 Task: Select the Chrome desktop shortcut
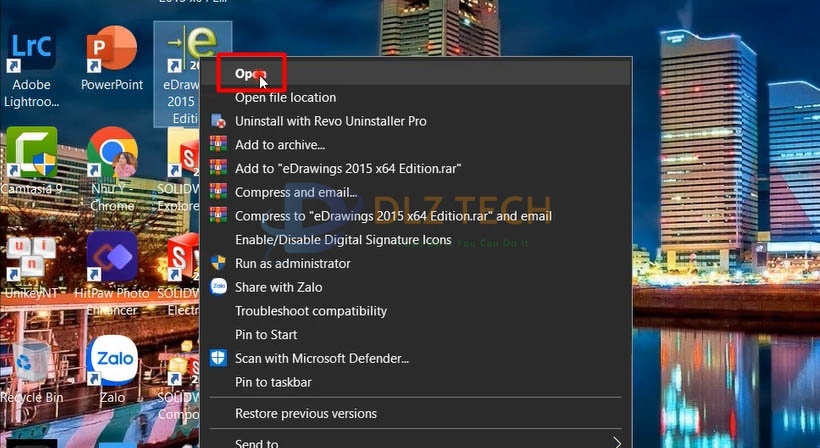[x=111, y=160]
